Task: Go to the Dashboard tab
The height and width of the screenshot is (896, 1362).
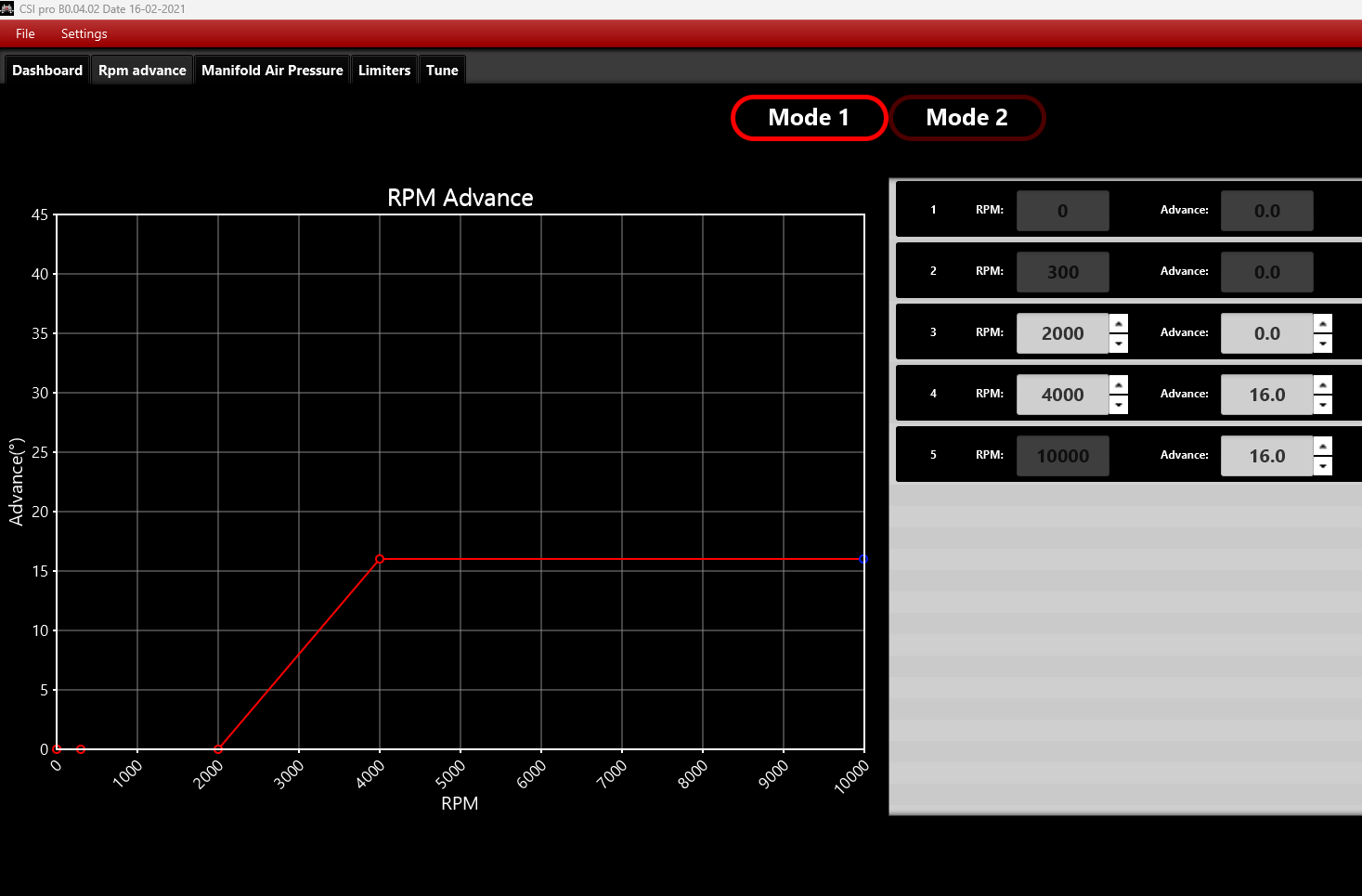Action: (47, 71)
